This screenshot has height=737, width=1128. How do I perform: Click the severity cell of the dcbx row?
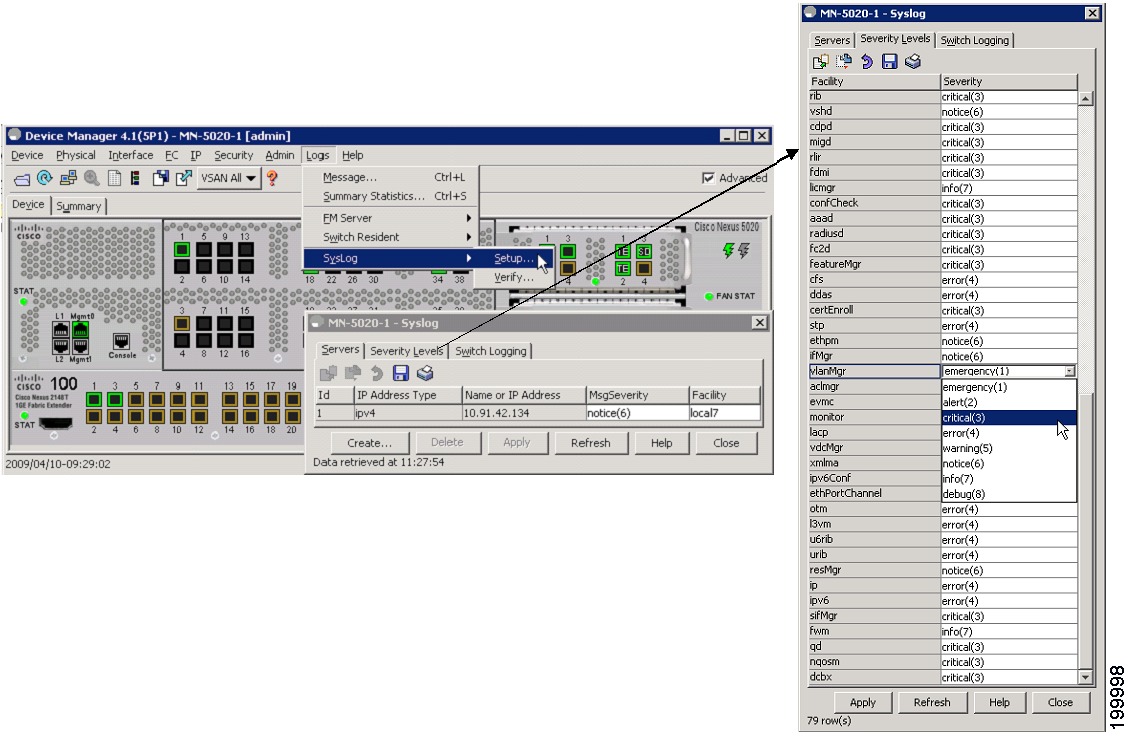pyautogui.click(x=1009, y=677)
